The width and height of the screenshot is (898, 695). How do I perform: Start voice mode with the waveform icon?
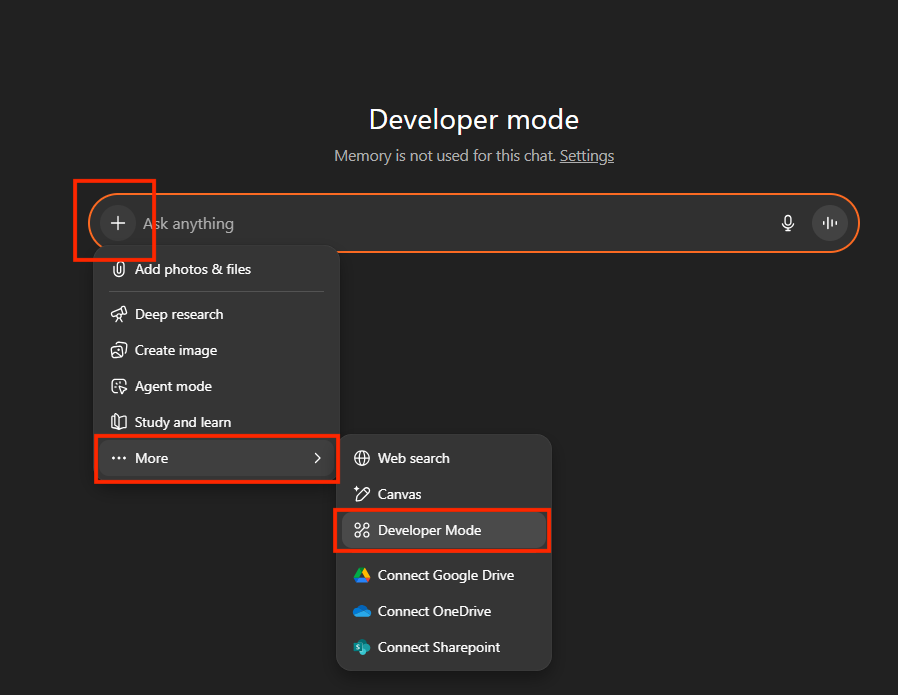[829, 223]
